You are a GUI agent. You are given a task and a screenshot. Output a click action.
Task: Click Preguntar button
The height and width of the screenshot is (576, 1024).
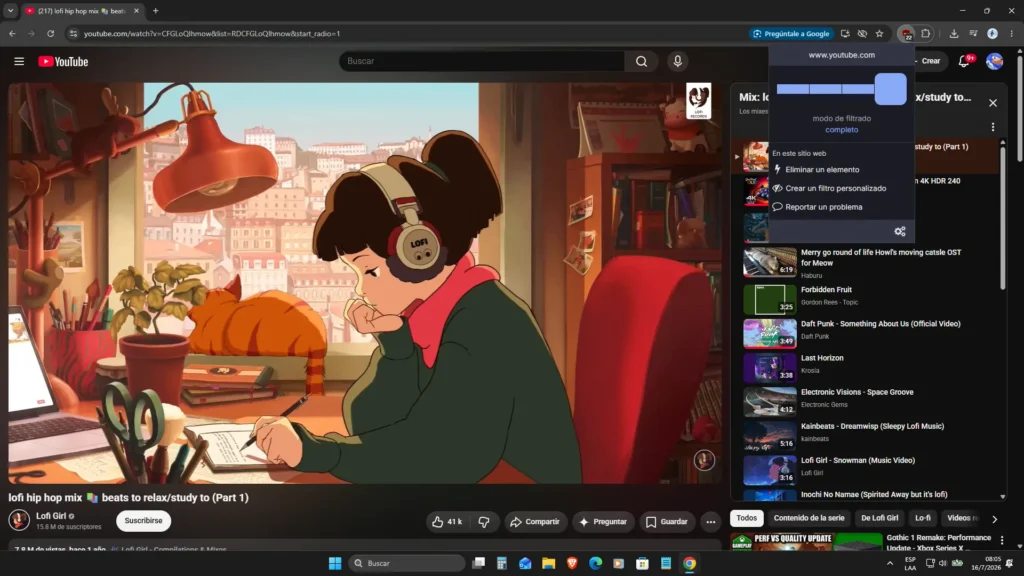coord(603,521)
